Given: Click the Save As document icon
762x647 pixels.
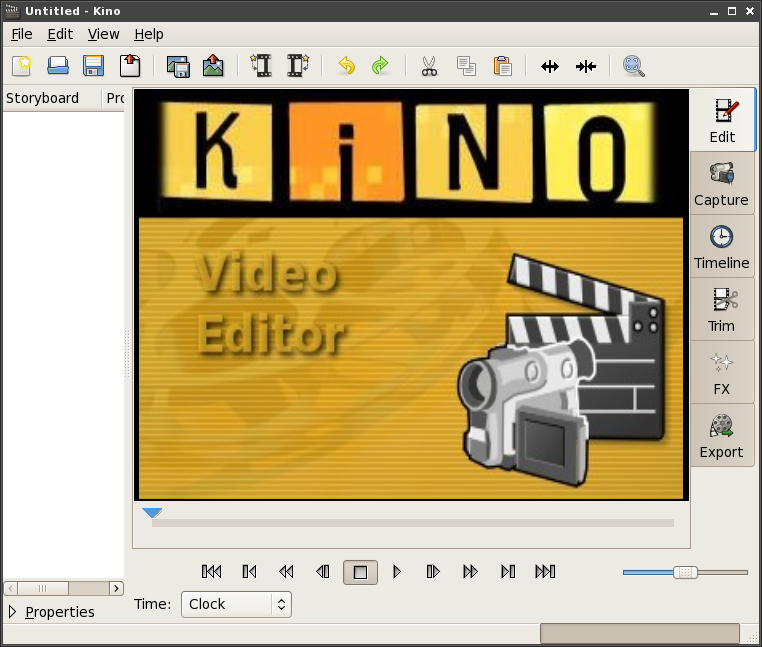Looking at the screenshot, I should [130, 66].
